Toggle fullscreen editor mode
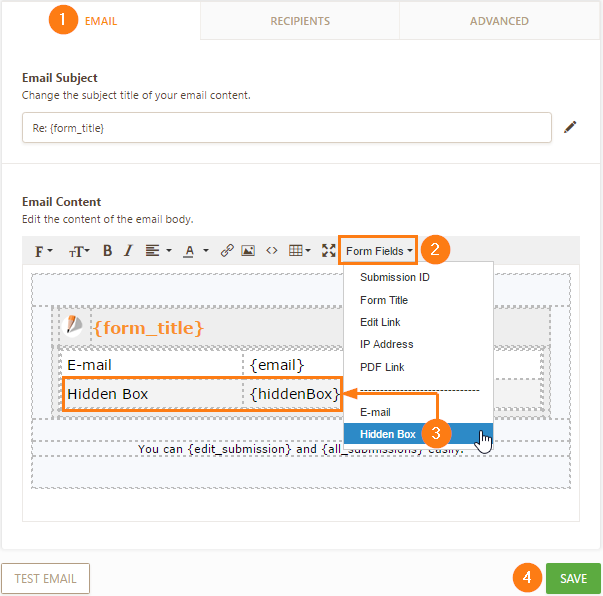This screenshot has width=603, height=596. pyautogui.click(x=328, y=250)
